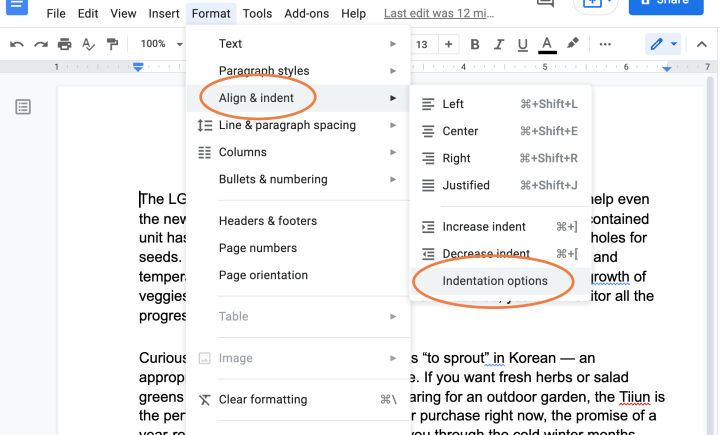
Task: Click the Clear formatting icon
Action: pos(205,400)
